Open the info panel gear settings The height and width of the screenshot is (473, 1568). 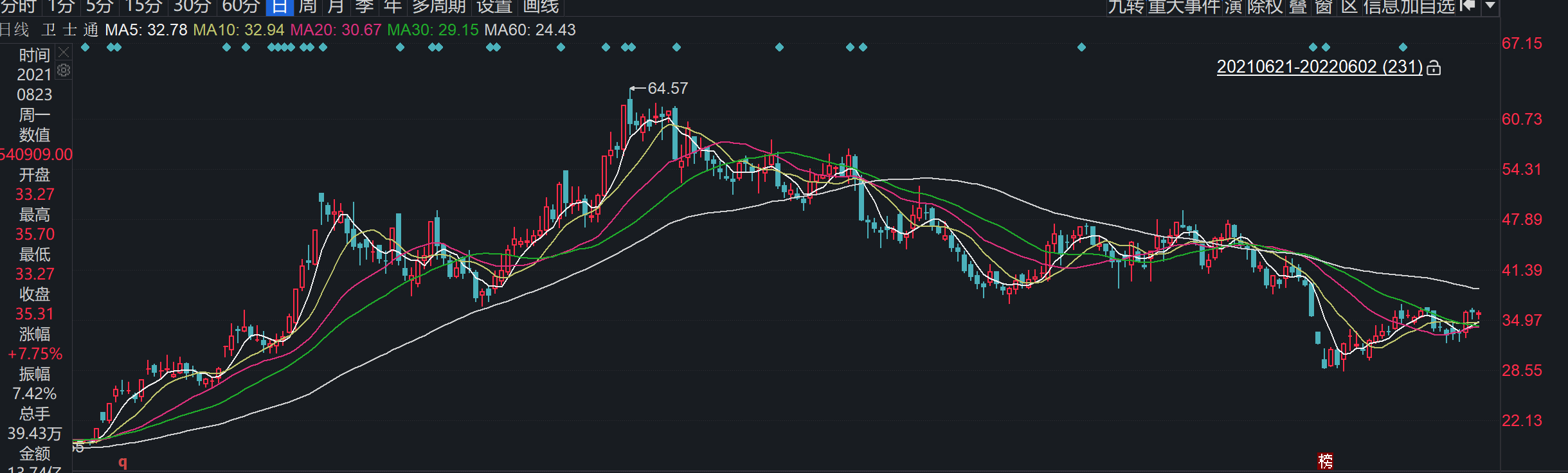(x=64, y=70)
